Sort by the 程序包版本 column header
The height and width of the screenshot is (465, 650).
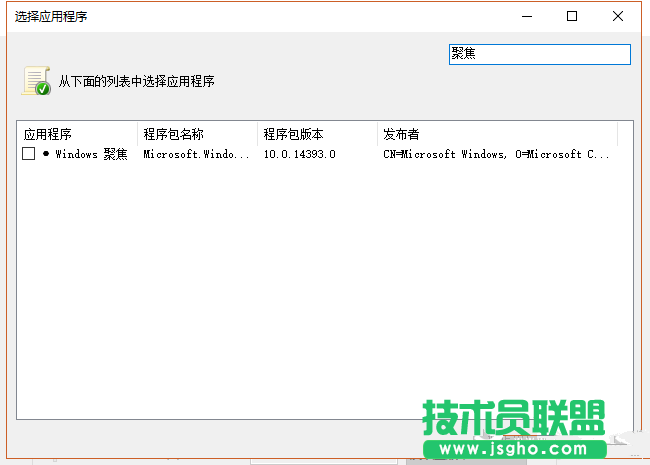[317, 134]
